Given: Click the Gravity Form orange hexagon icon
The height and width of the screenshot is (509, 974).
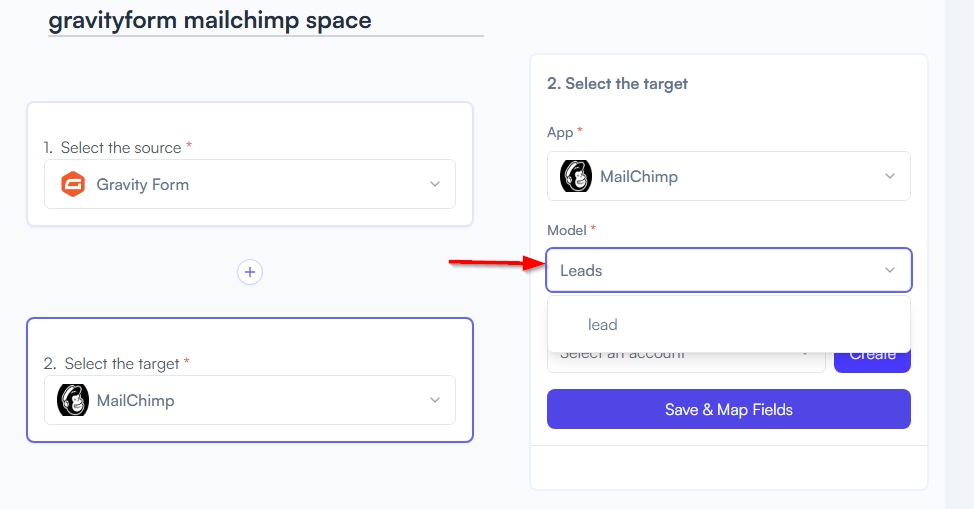Looking at the screenshot, I should [73, 184].
